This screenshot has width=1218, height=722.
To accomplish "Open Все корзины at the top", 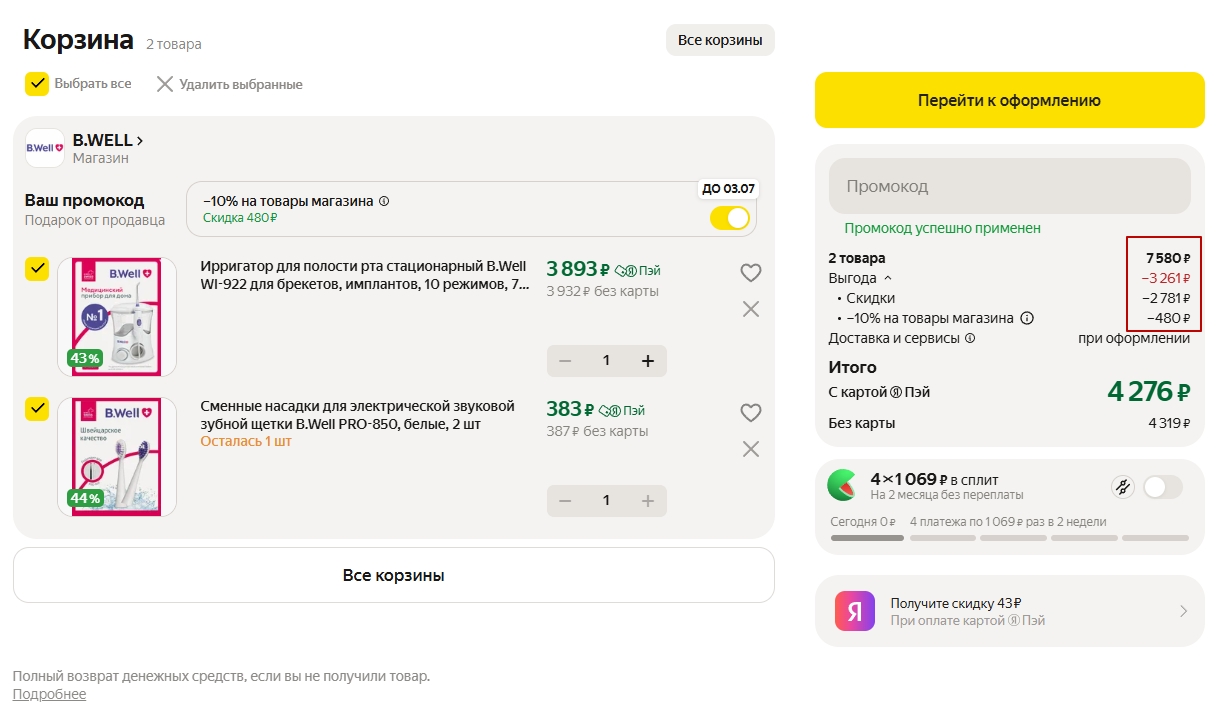I will (x=720, y=40).
